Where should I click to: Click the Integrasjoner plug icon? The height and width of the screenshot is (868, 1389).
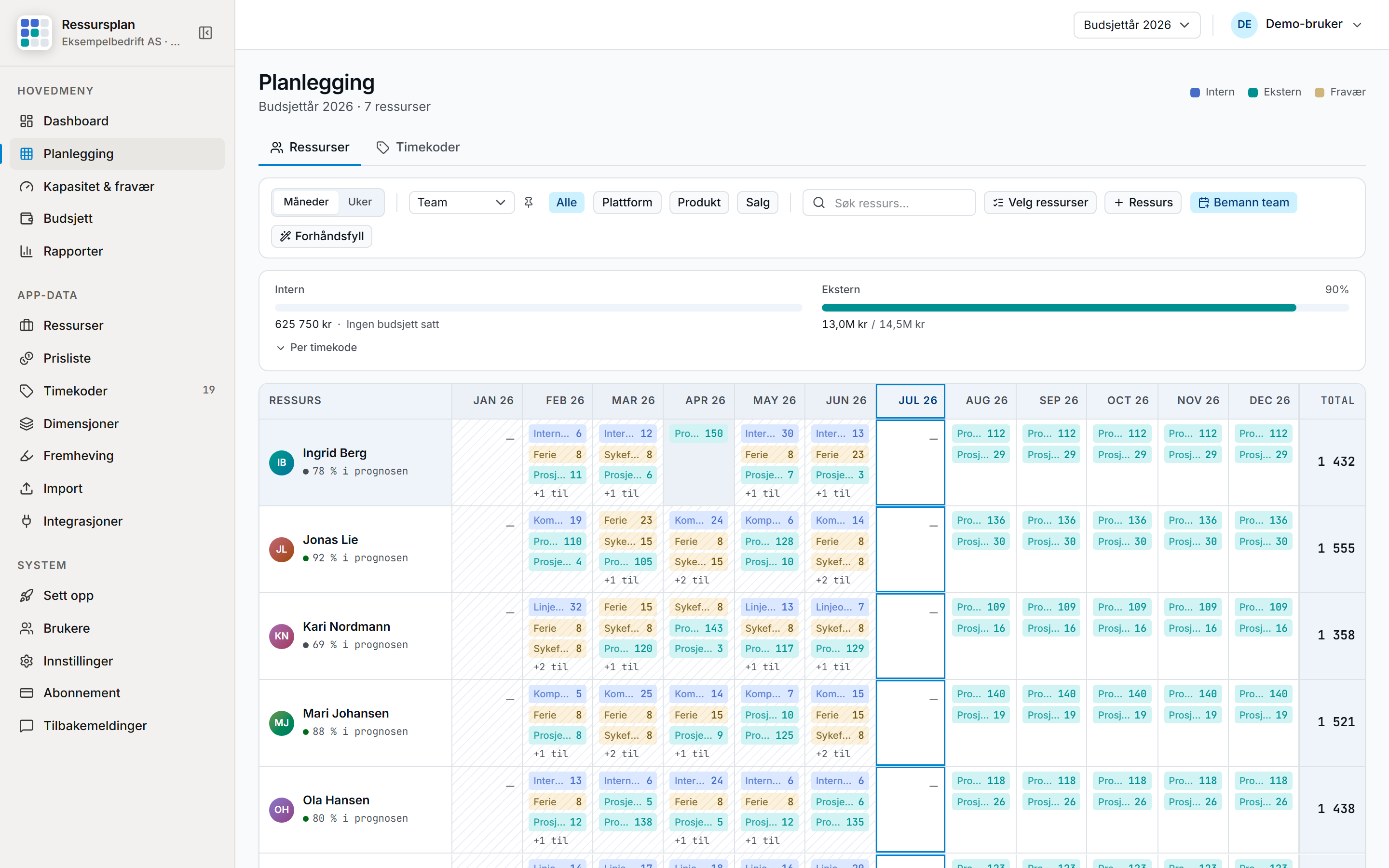(27, 521)
